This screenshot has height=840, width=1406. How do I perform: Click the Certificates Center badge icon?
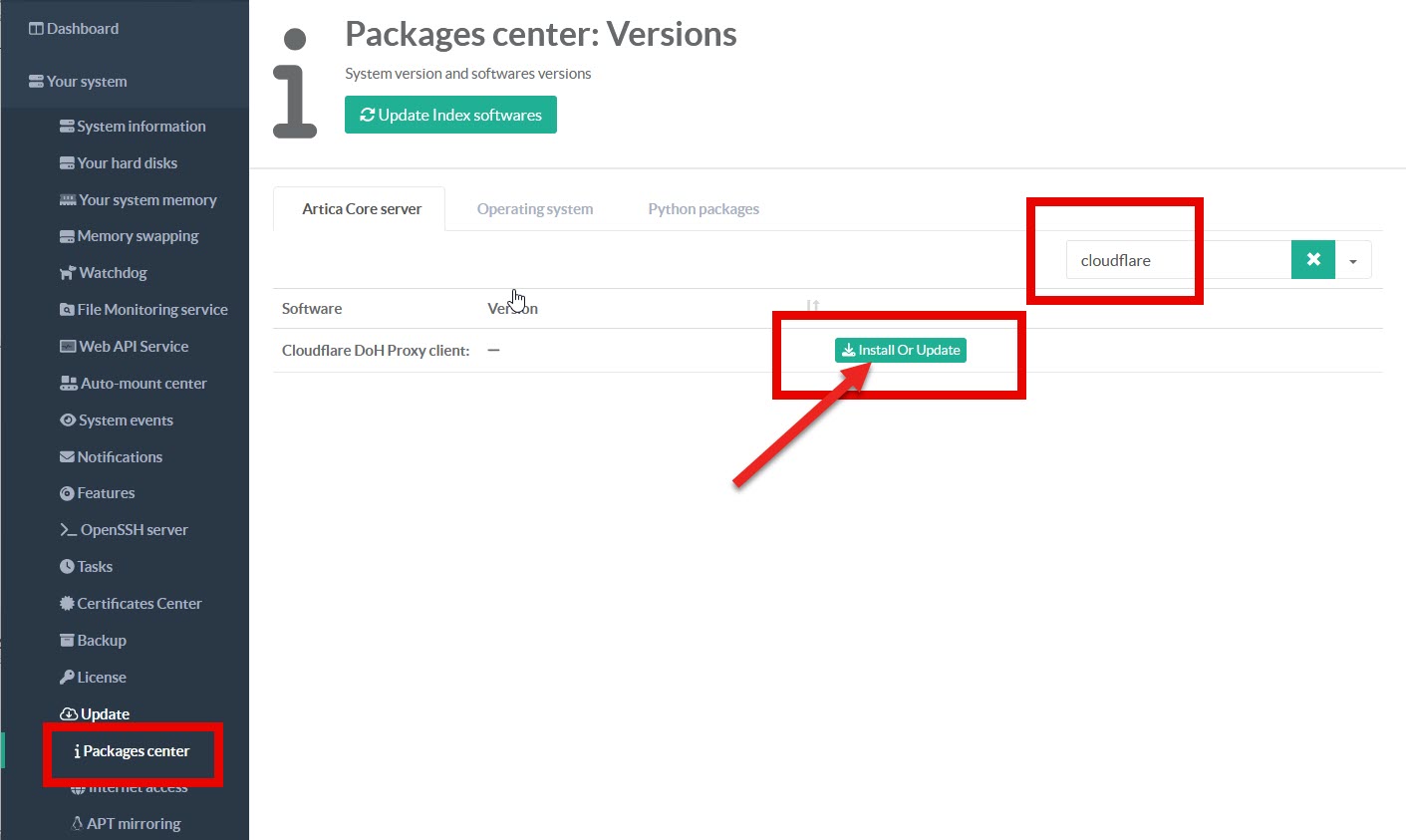click(x=67, y=604)
